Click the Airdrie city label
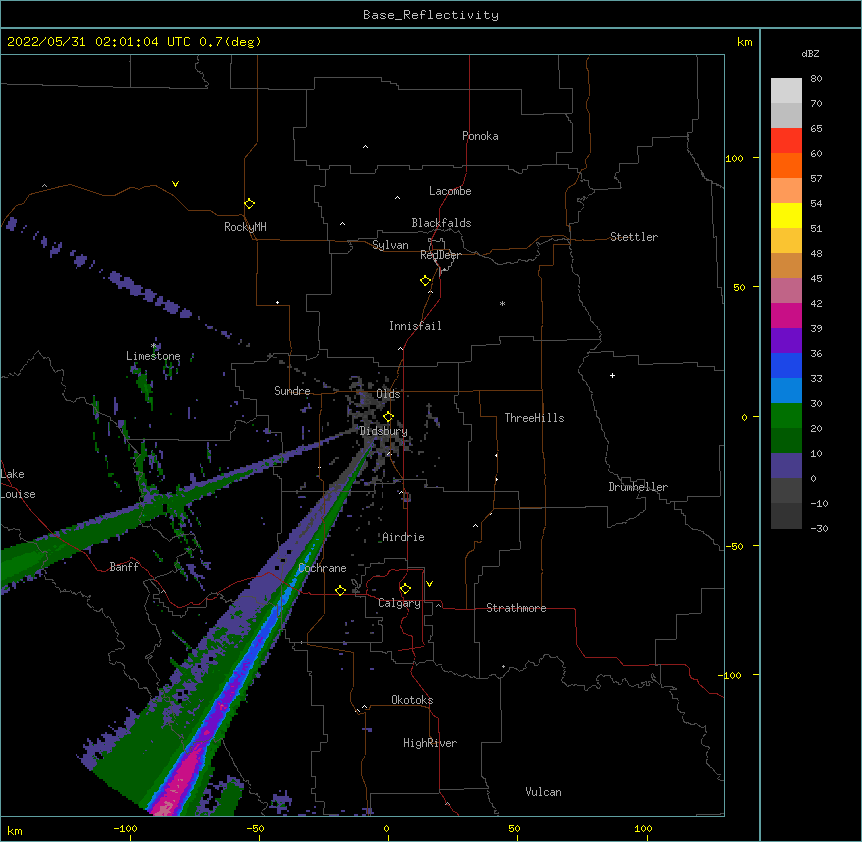Screen dimensions: 862x842 [x=403, y=537]
